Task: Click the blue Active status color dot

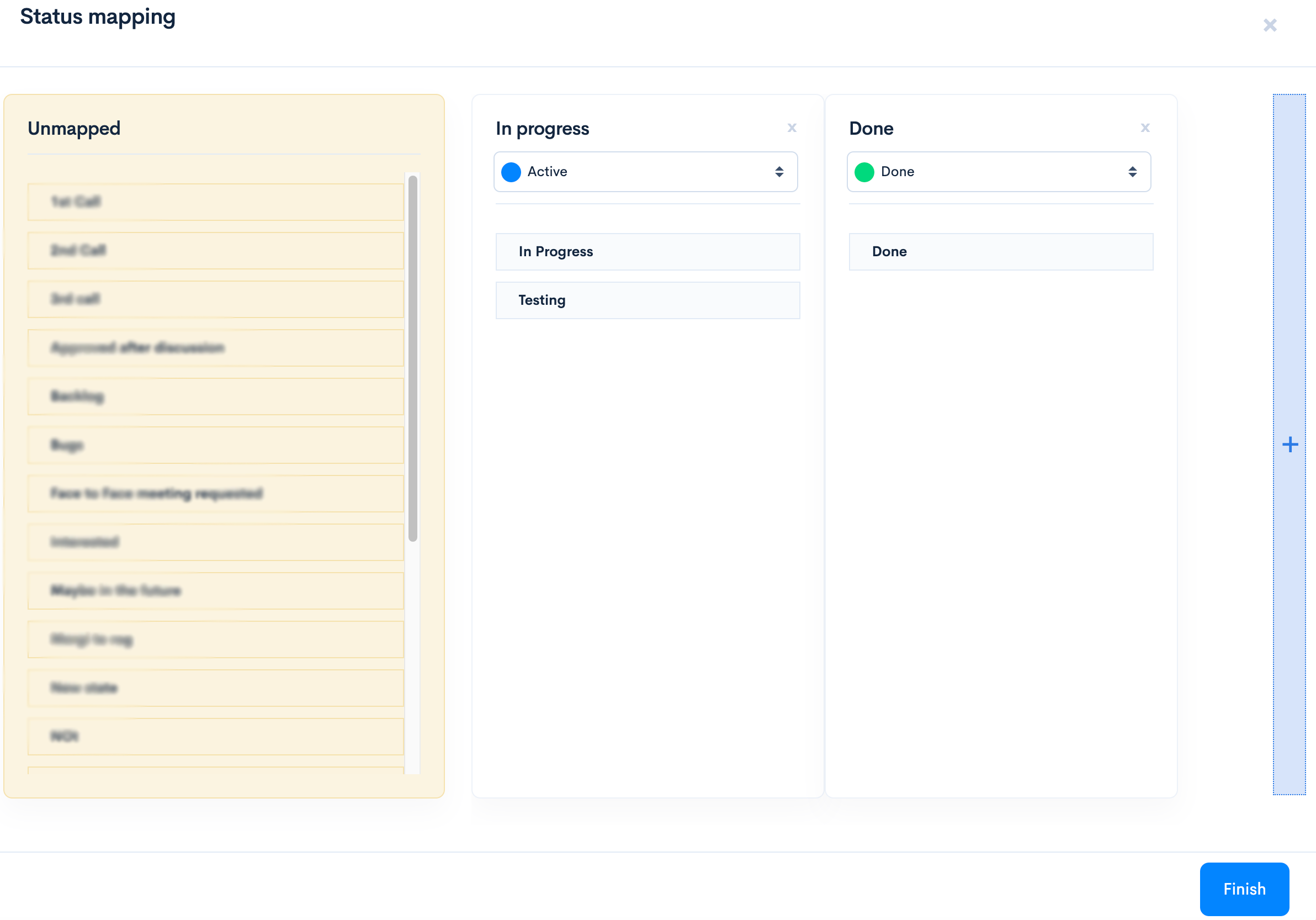Action: [511, 172]
